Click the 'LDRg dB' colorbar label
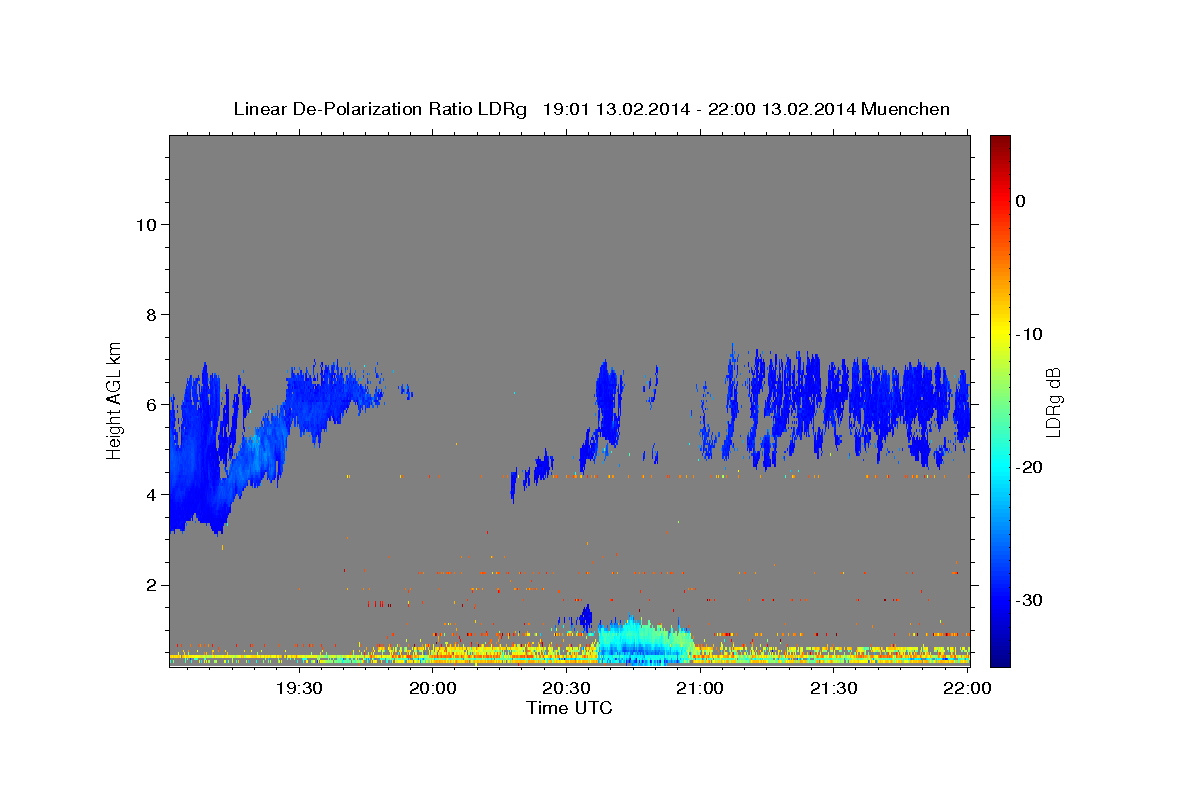The height and width of the screenshot is (800, 1200). 1053,403
